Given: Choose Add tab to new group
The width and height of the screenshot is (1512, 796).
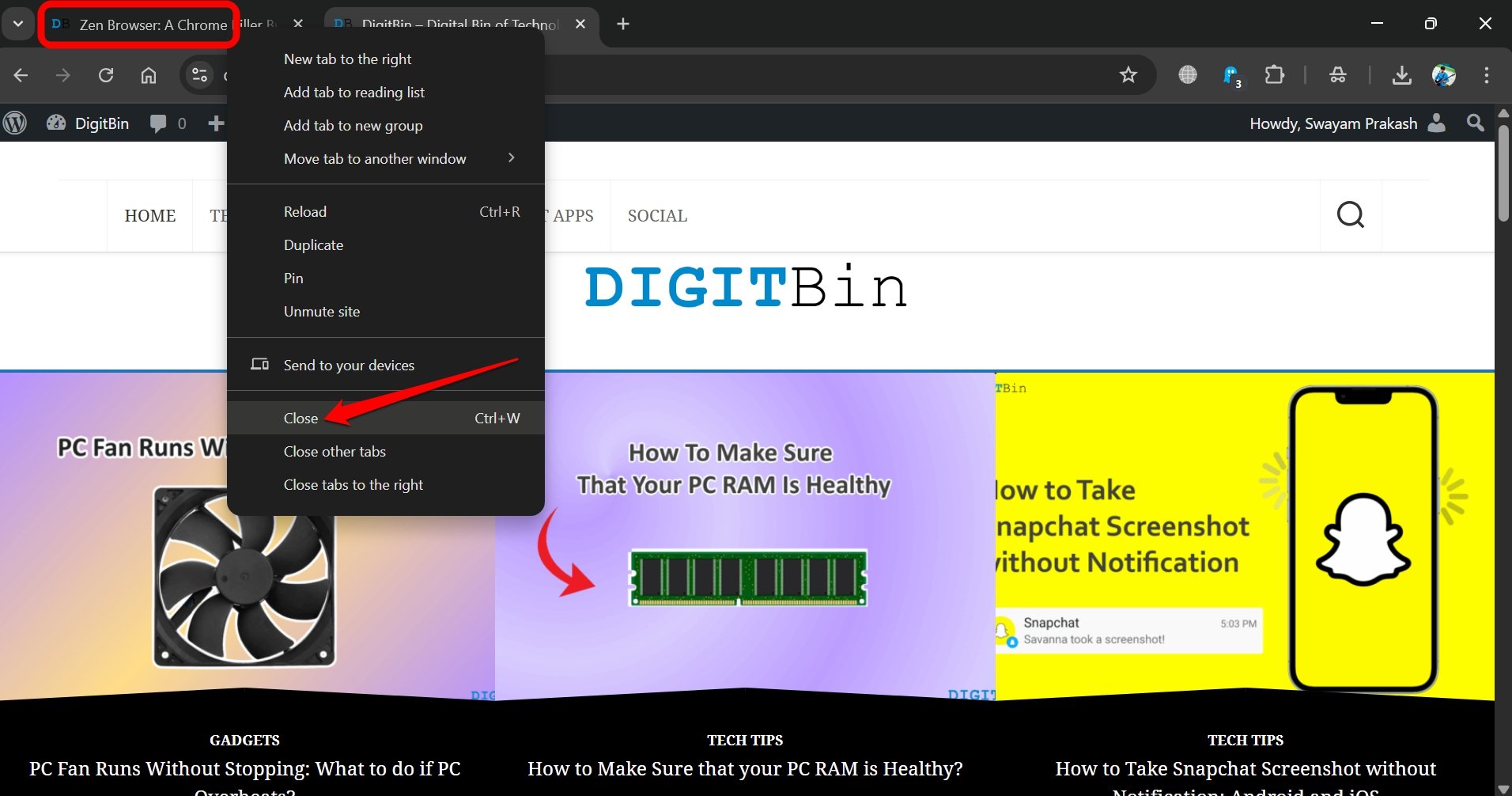Looking at the screenshot, I should pyautogui.click(x=386, y=126).
